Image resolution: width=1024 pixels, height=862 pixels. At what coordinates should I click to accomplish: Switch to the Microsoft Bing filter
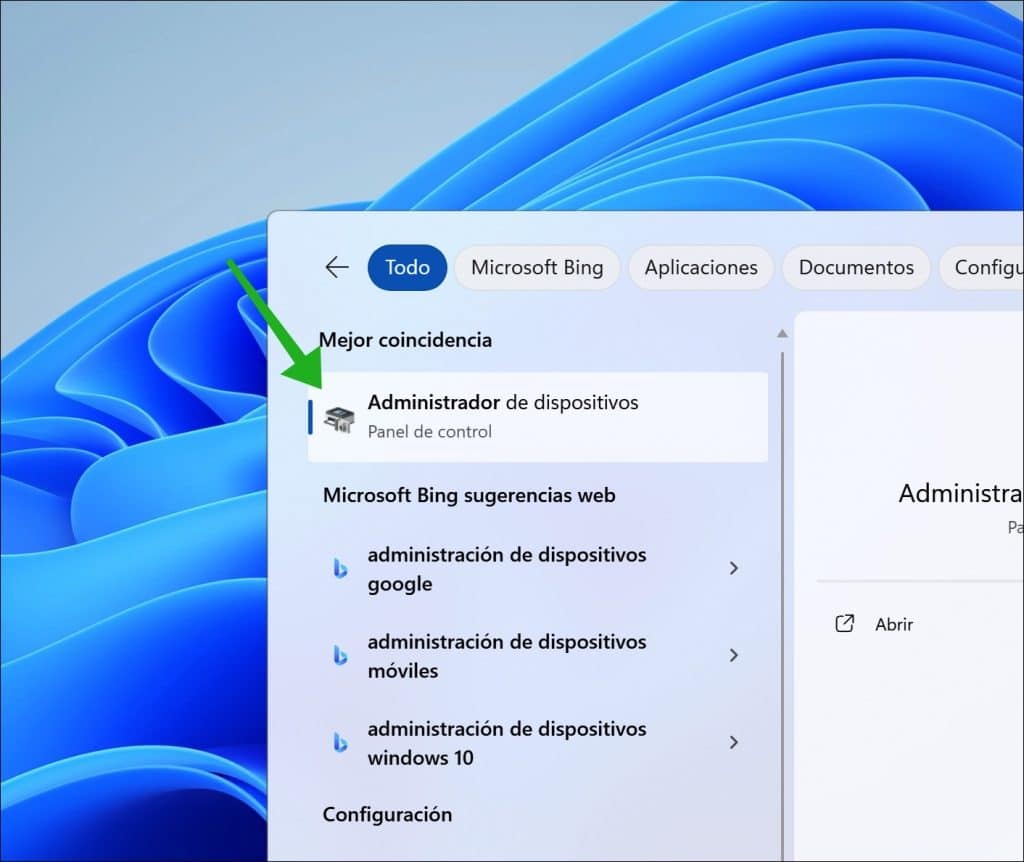[x=537, y=267]
